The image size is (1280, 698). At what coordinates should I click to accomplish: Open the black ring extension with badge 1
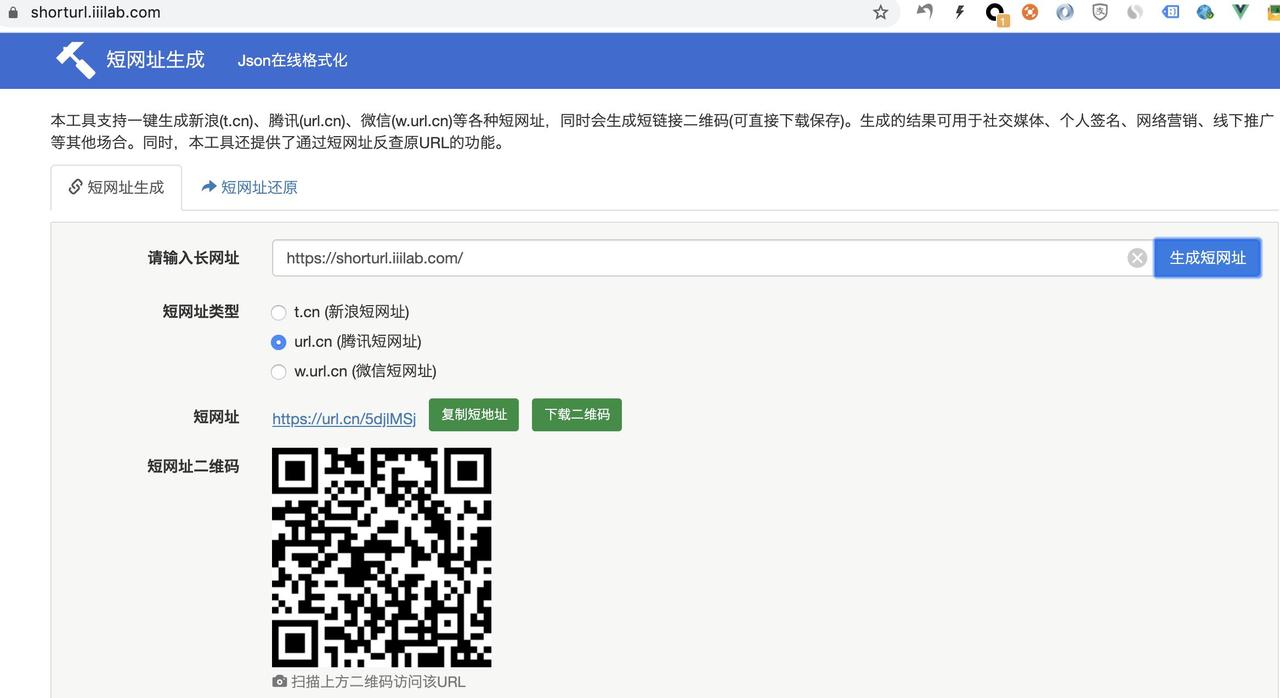coord(995,13)
